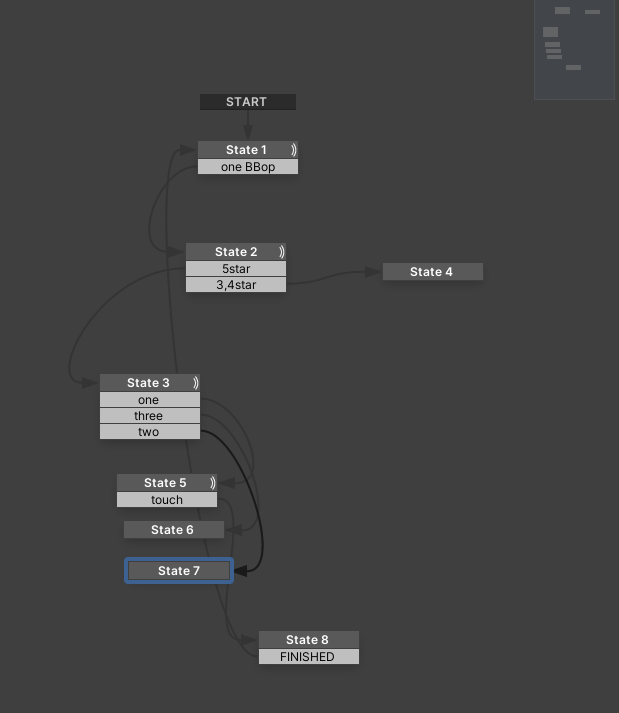Click the '3,4star' transition event
The image size is (619, 713).
point(236,285)
